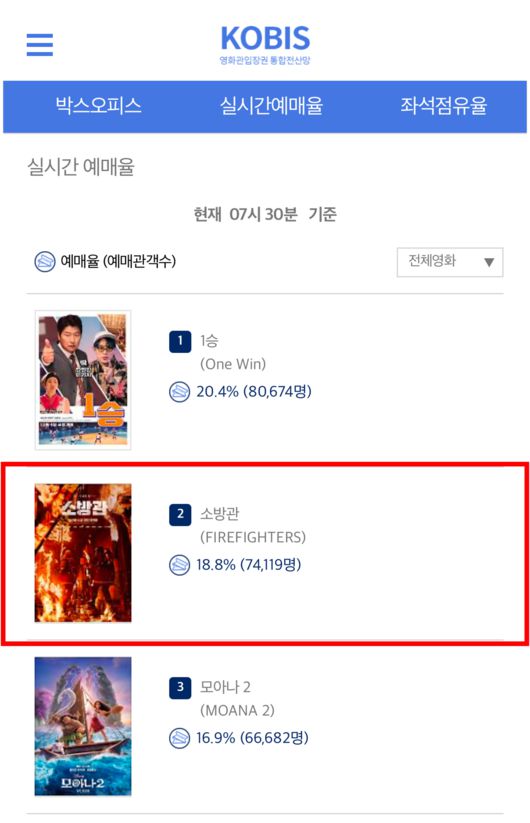
Task: Switch to the 실시간예매율 tab
Action: [271, 106]
